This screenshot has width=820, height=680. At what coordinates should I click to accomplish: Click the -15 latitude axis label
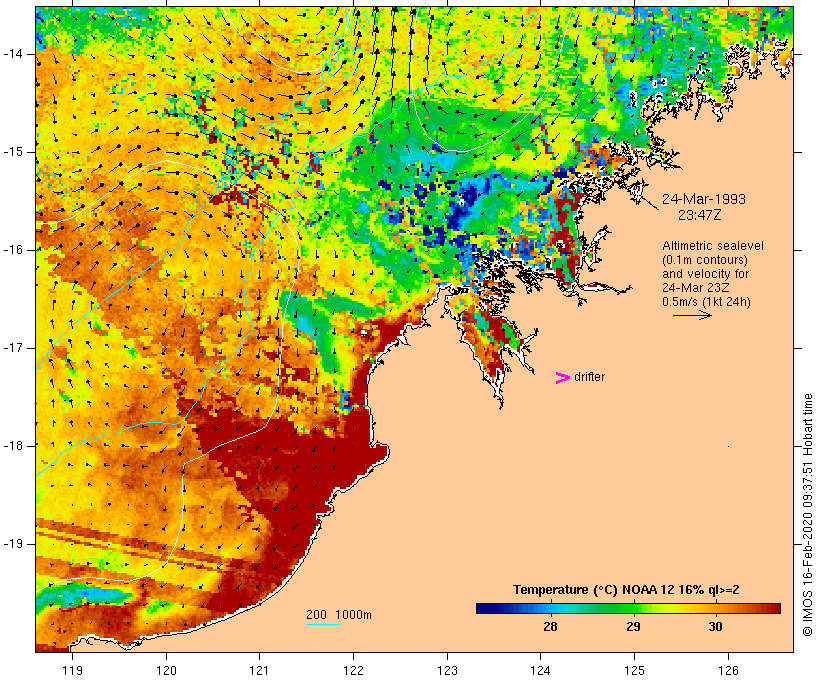coord(13,152)
